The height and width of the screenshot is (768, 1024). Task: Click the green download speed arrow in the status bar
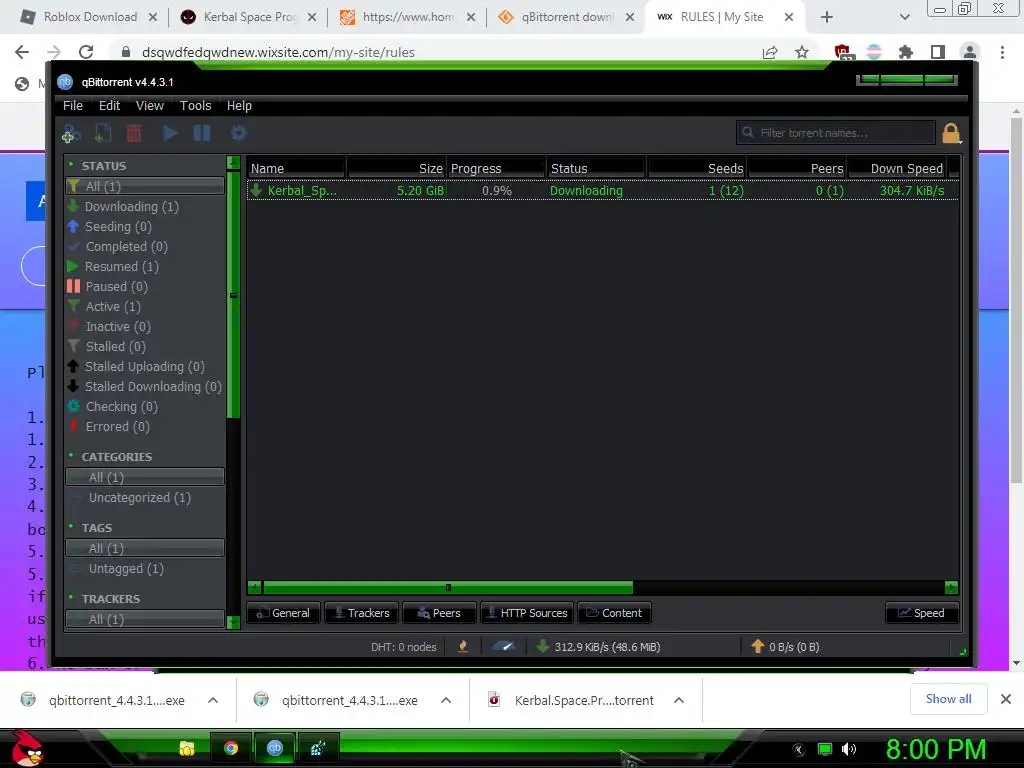pyautogui.click(x=542, y=647)
